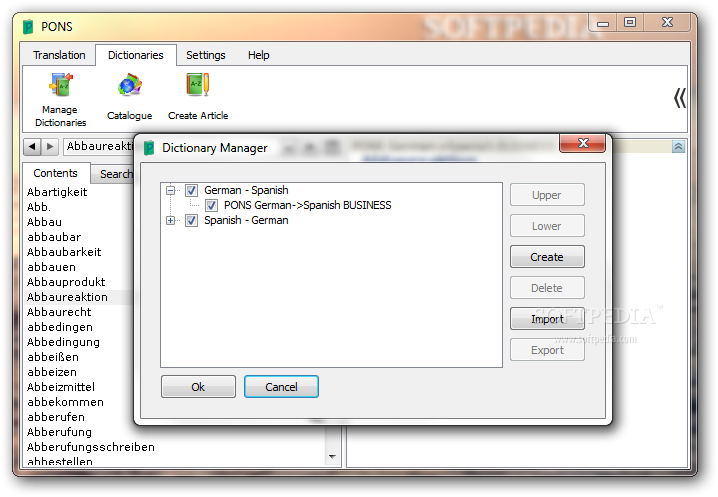Click the Import button

pos(547,319)
